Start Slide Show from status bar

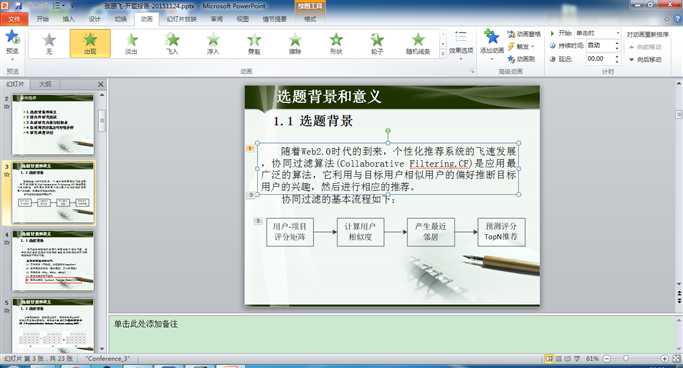point(577,358)
